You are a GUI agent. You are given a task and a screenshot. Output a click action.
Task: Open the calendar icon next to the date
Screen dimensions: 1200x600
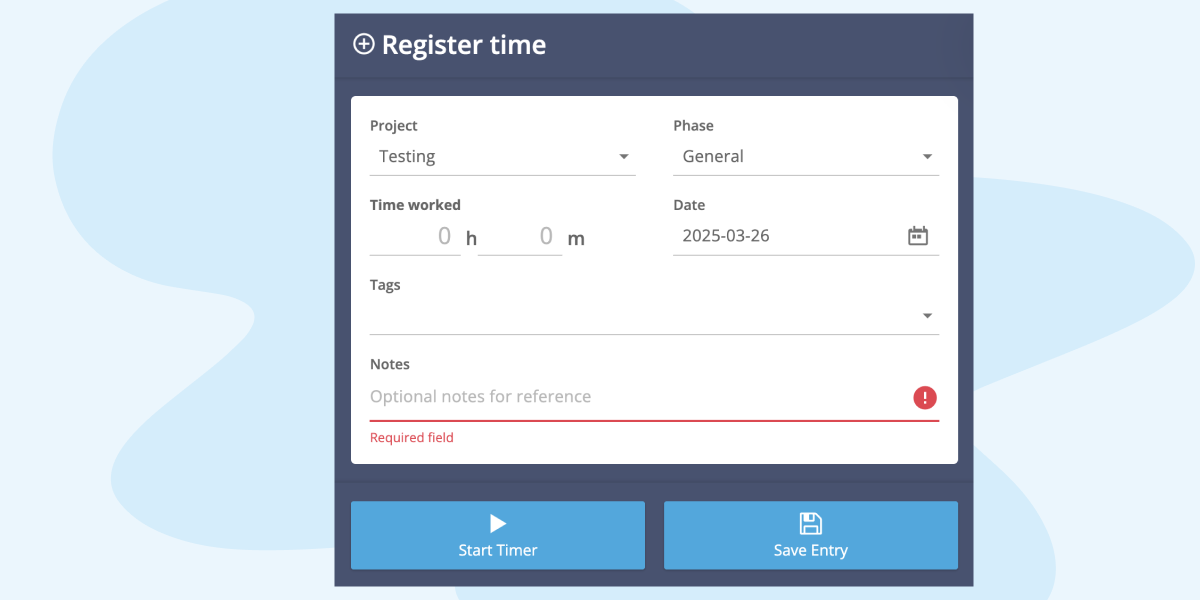tap(918, 234)
